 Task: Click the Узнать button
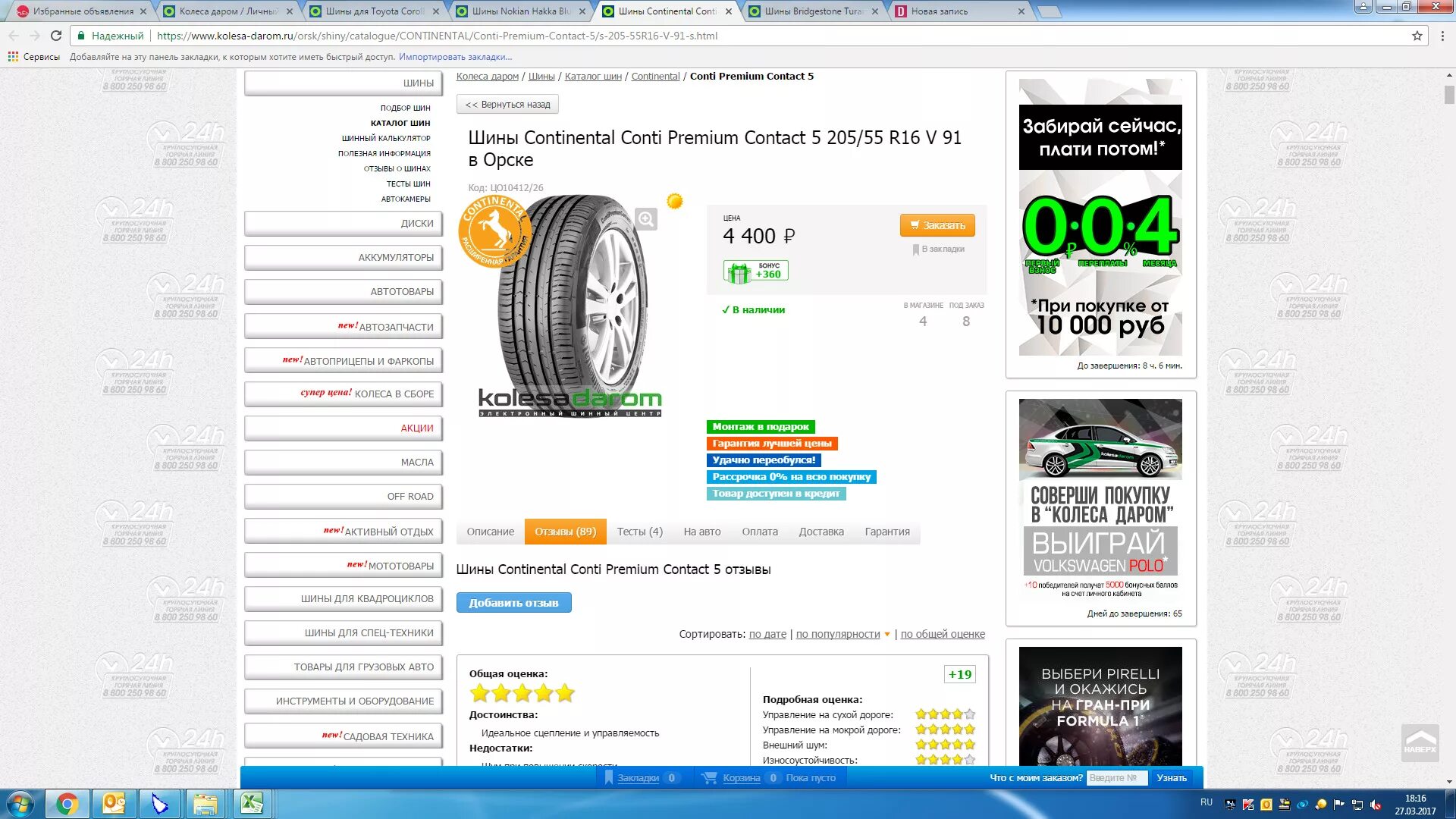[x=1172, y=777]
